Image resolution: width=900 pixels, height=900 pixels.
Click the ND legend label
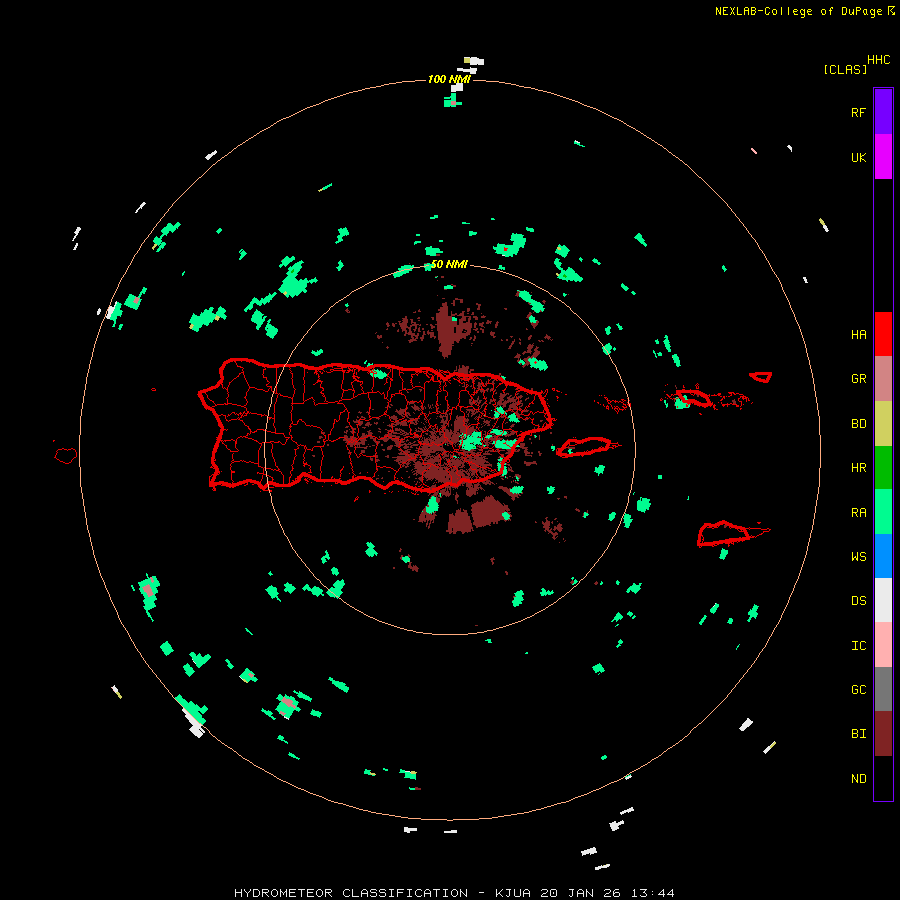(858, 778)
